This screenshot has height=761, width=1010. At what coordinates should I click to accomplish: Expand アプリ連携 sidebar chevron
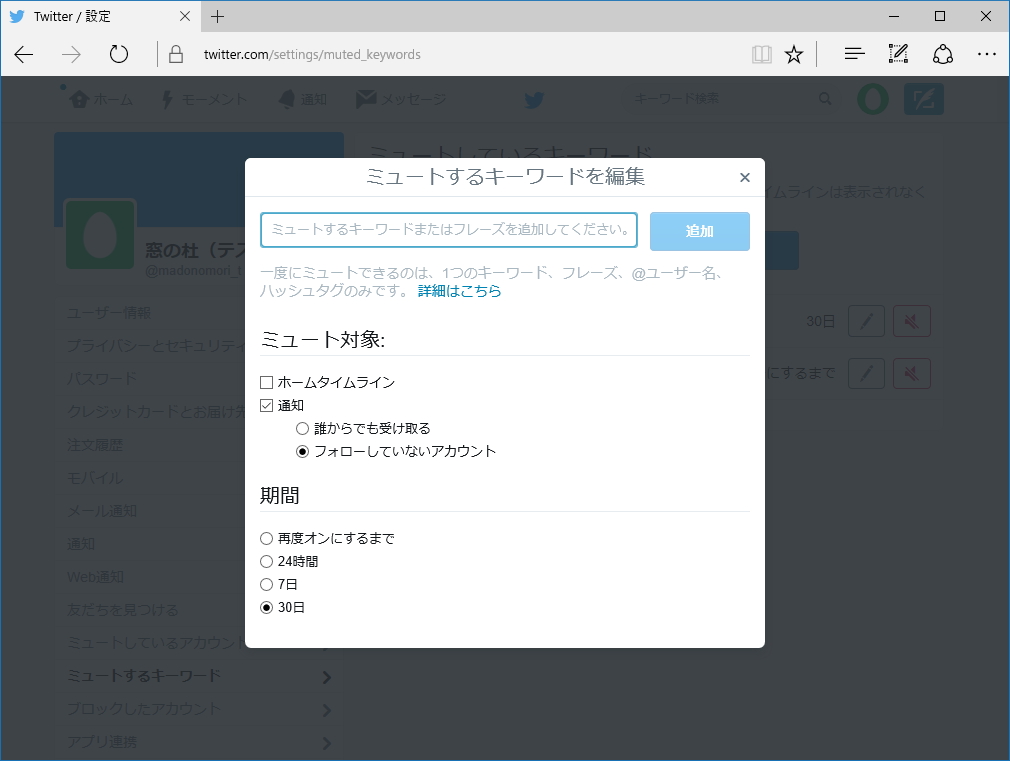(x=327, y=742)
